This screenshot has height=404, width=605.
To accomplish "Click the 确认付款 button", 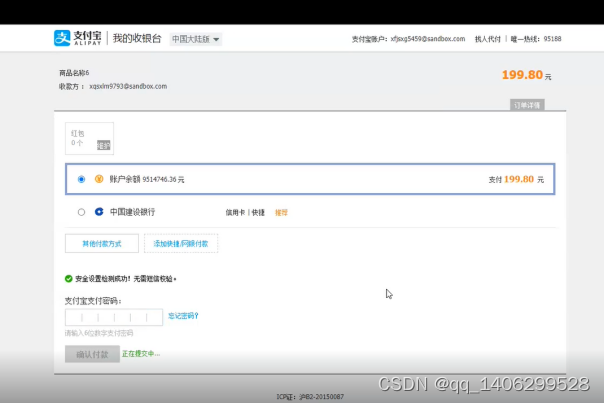I will coord(92,354).
